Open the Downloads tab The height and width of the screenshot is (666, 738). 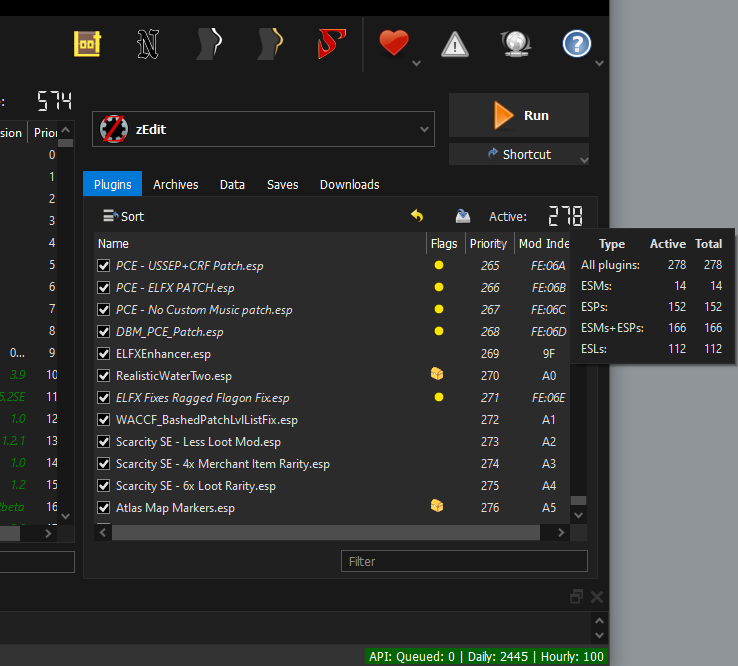tap(350, 184)
